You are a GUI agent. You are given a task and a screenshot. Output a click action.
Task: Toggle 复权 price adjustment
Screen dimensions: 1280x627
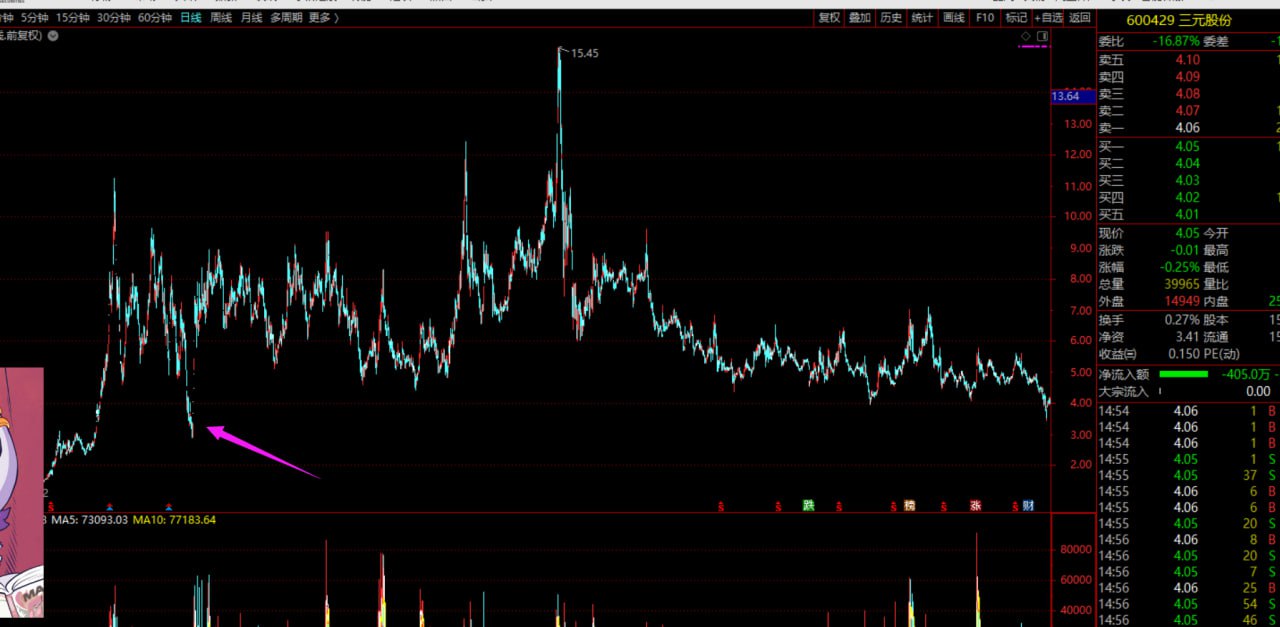tap(829, 17)
